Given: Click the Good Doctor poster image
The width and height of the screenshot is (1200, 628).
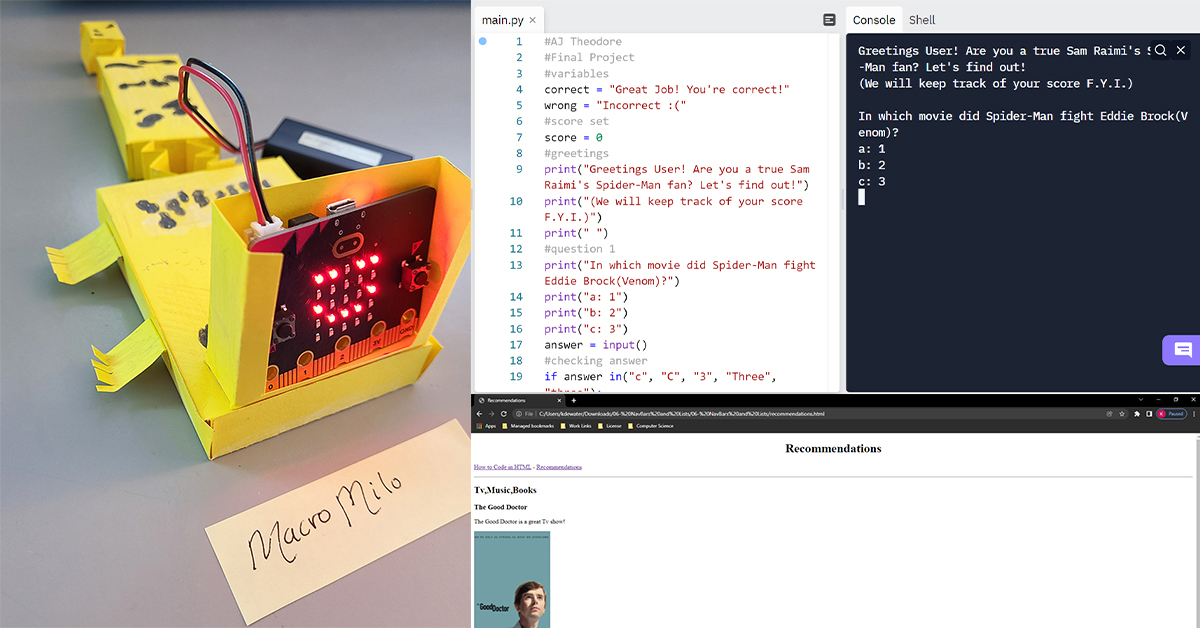Looking at the screenshot, I should pyautogui.click(x=512, y=580).
